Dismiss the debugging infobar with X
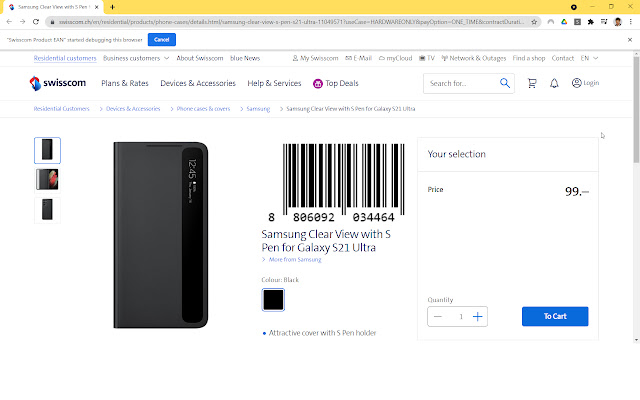The height and width of the screenshot is (400, 640). [x=630, y=40]
